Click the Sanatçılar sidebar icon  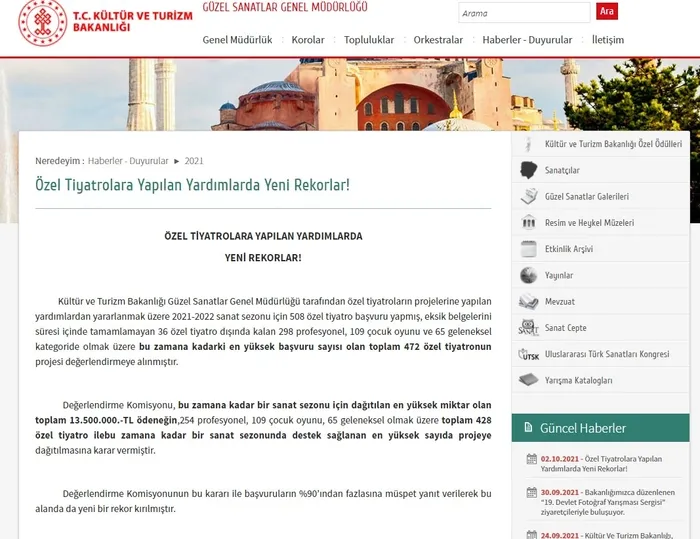(x=529, y=170)
